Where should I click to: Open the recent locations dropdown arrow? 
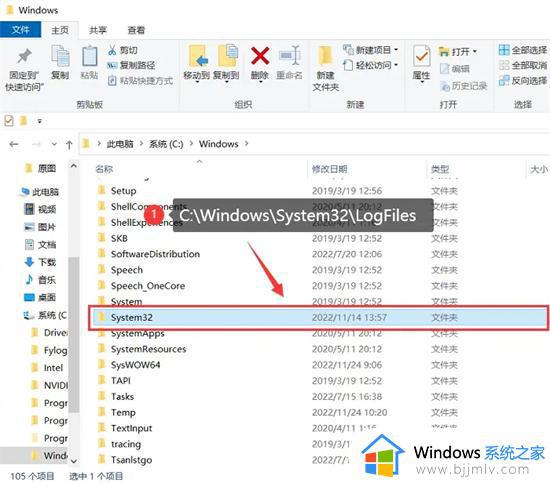pos(54,144)
